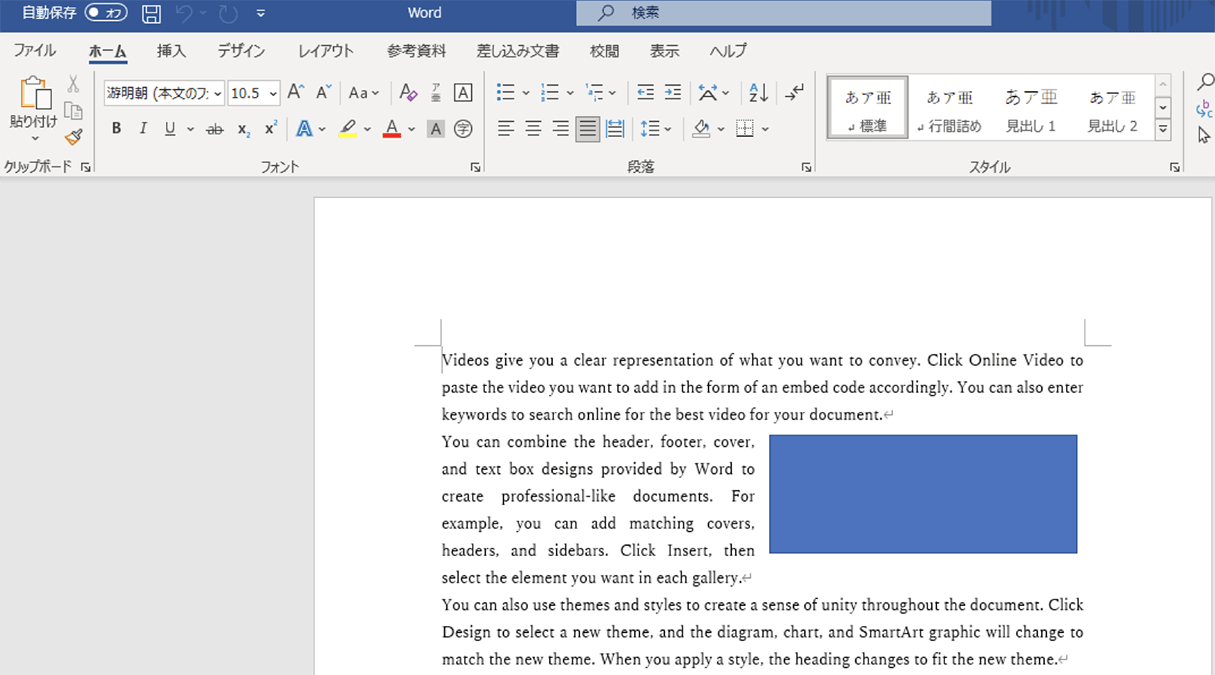Click the format painter brush icon
The width and height of the screenshot is (1215, 675).
(x=73, y=137)
